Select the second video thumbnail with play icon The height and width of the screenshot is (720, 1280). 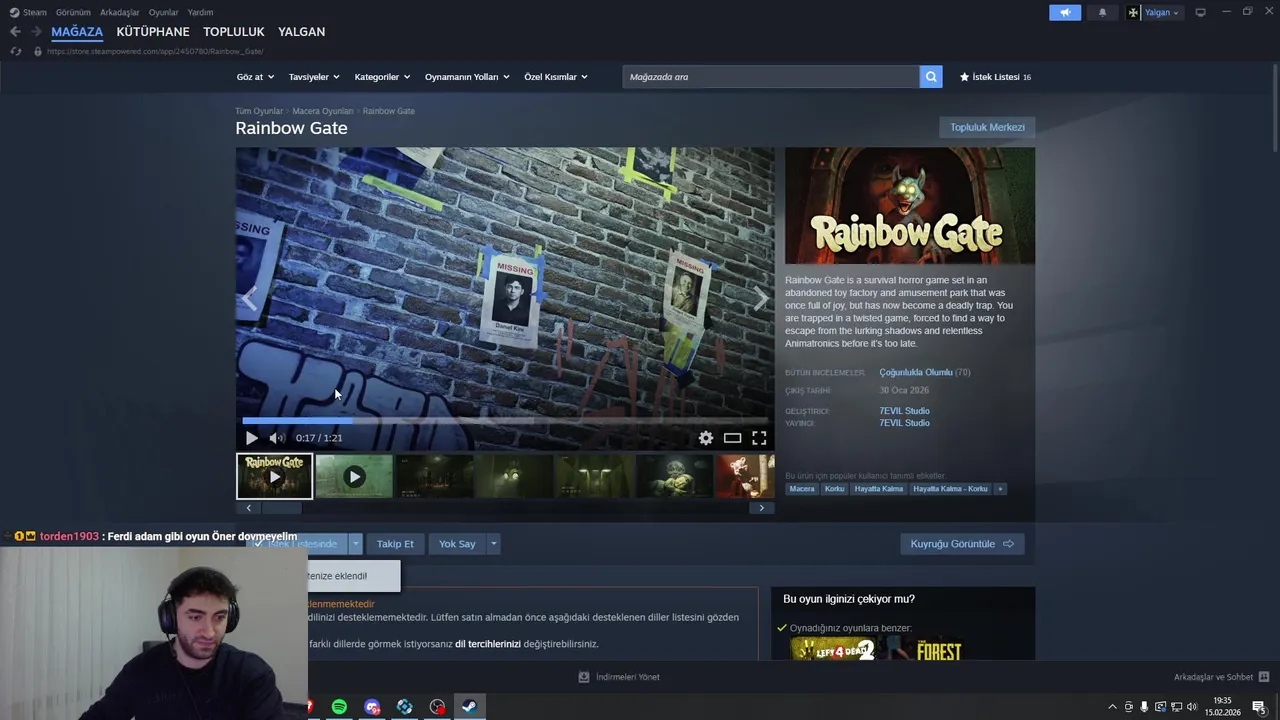tap(354, 476)
